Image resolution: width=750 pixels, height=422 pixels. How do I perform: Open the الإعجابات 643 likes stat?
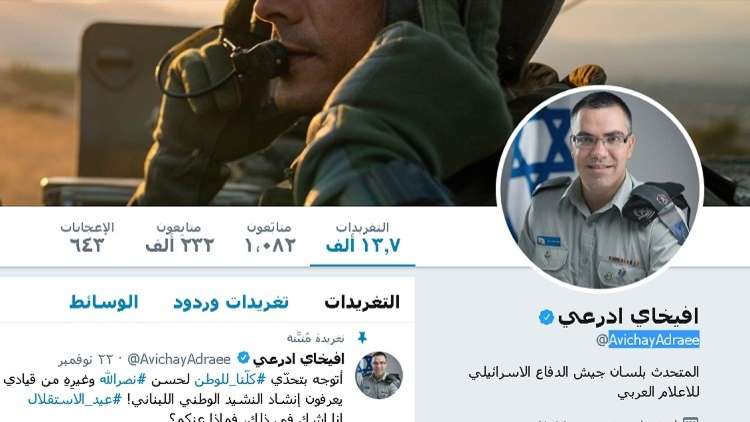[87, 238]
